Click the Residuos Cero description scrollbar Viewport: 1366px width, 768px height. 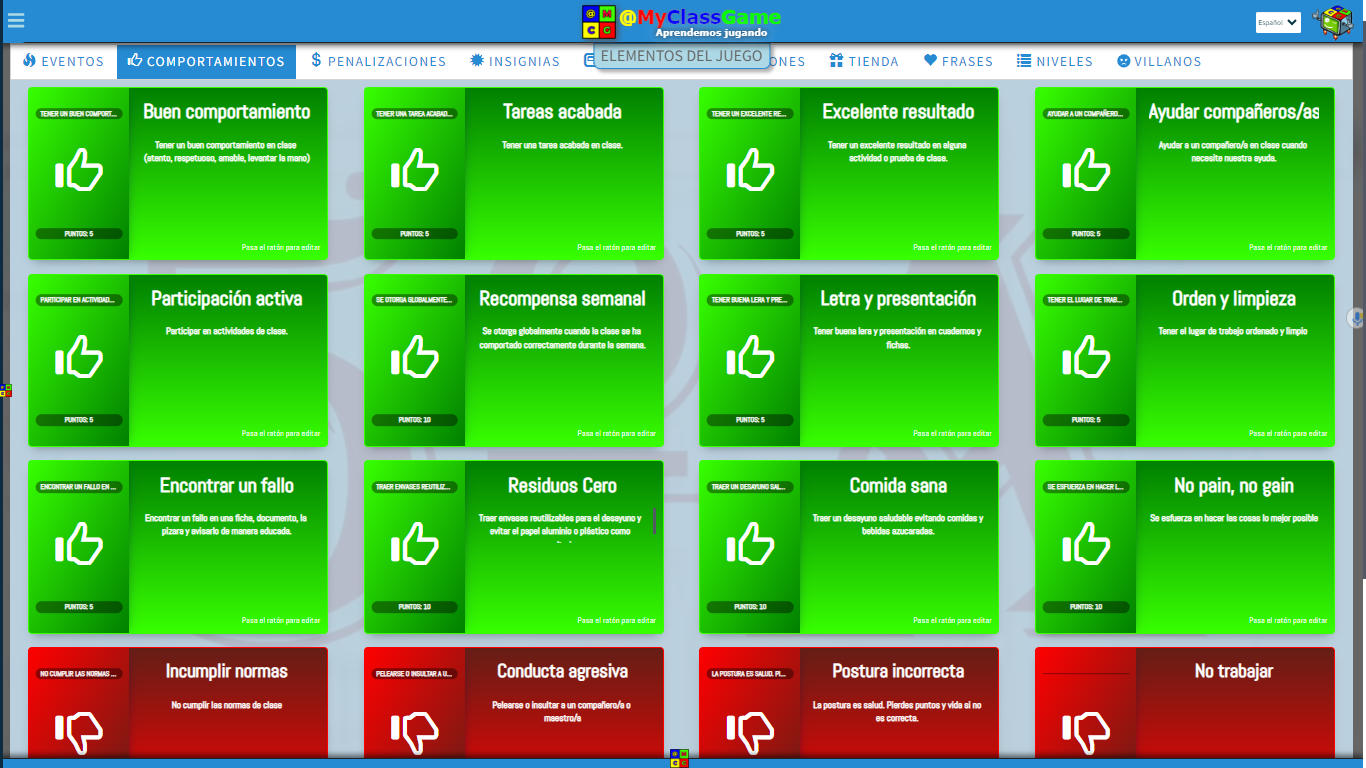[x=655, y=521]
